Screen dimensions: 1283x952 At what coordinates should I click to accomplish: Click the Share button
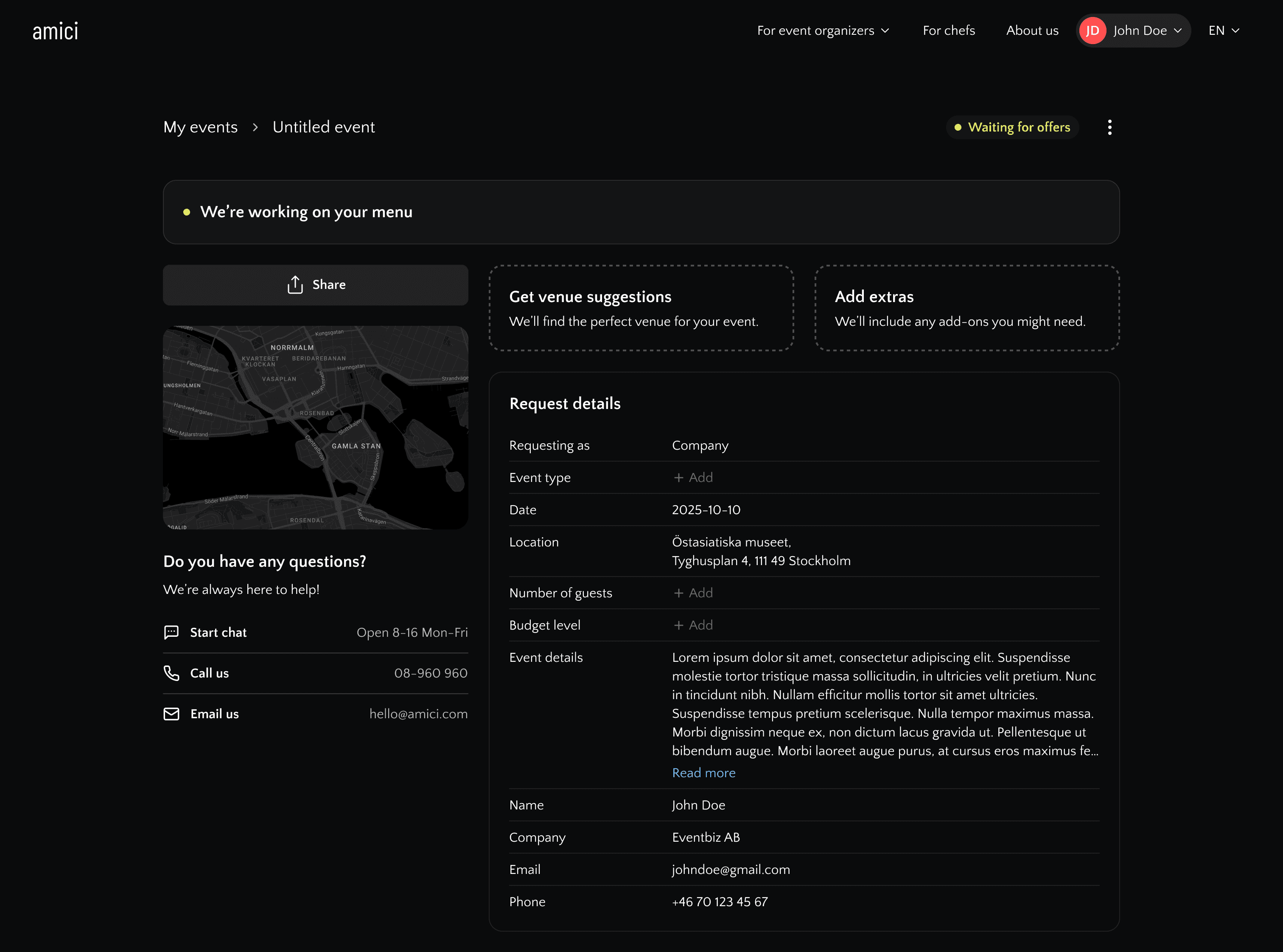click(x=315, y=285)
